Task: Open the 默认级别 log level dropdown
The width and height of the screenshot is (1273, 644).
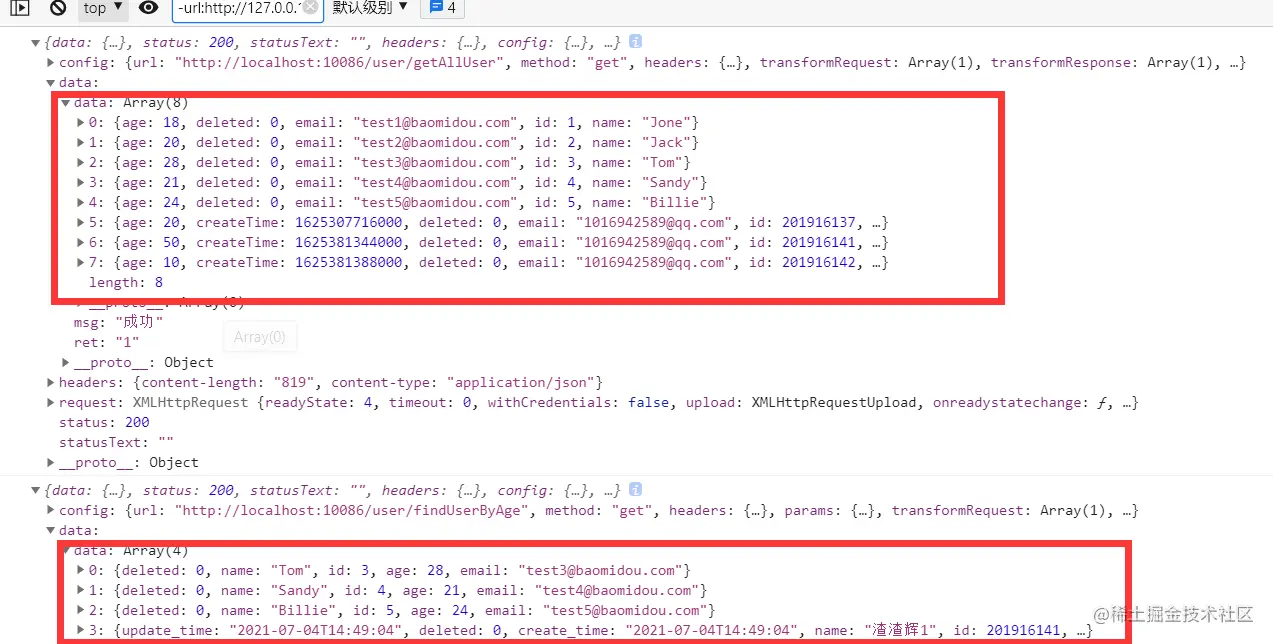Action: (x=370, y=7)
